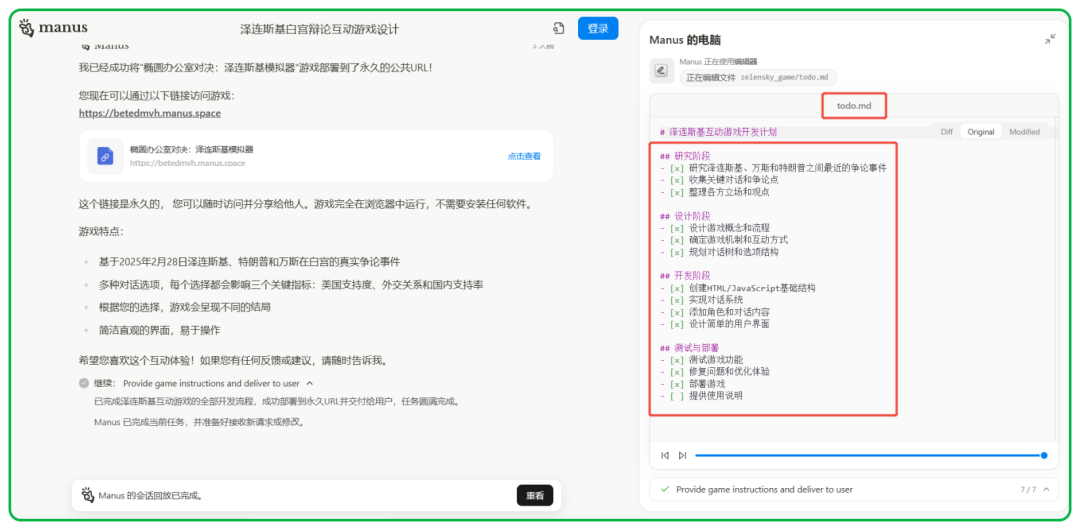
Task: Expand the 7 / 7 task progress chevron
Action: [x=1046, y=489]
